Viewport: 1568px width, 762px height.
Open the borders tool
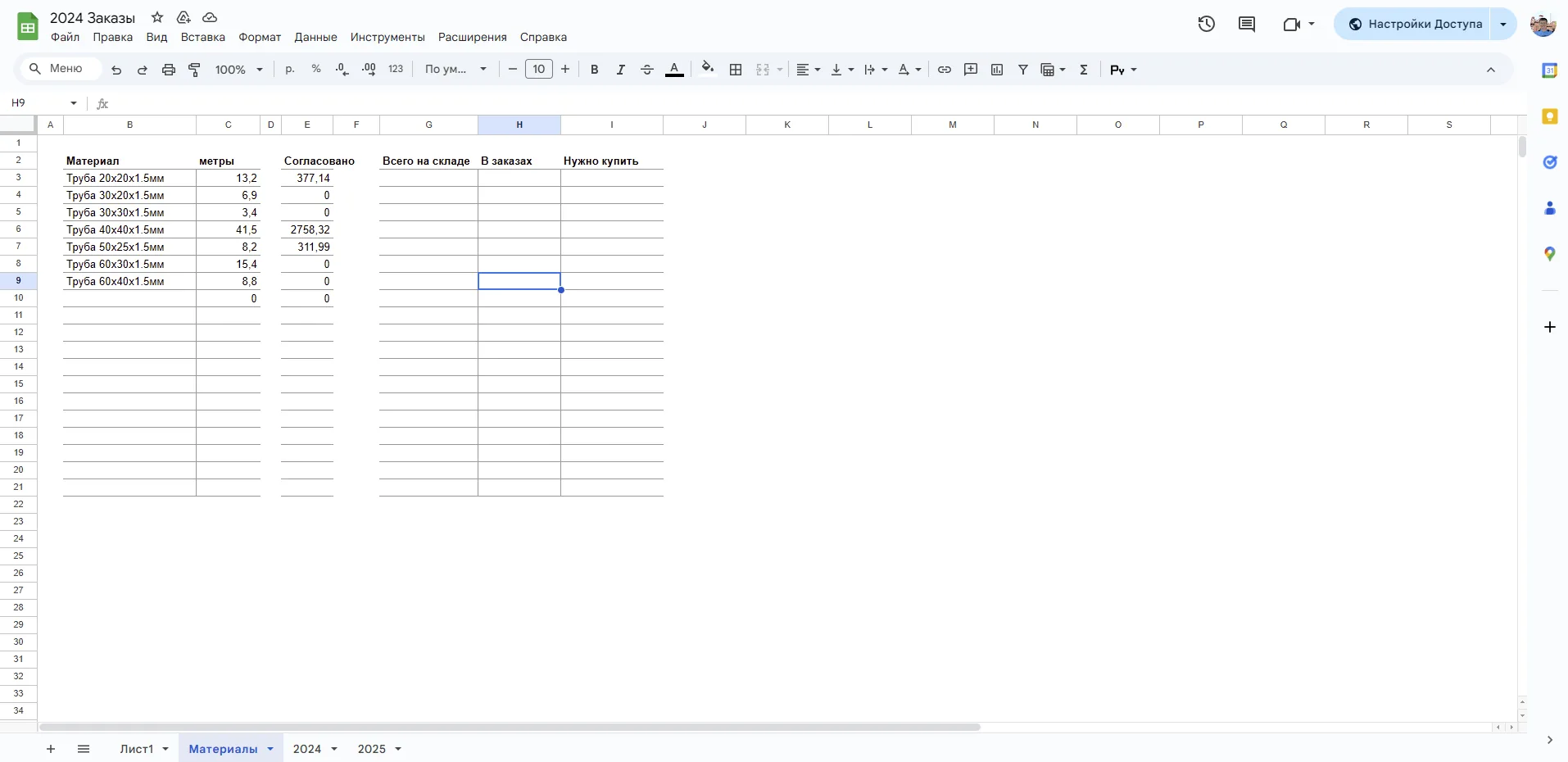736,70
